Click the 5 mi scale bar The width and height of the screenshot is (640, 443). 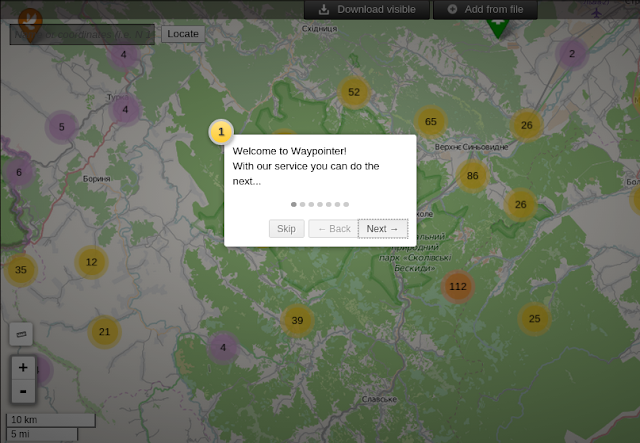[x=42, y=434]
